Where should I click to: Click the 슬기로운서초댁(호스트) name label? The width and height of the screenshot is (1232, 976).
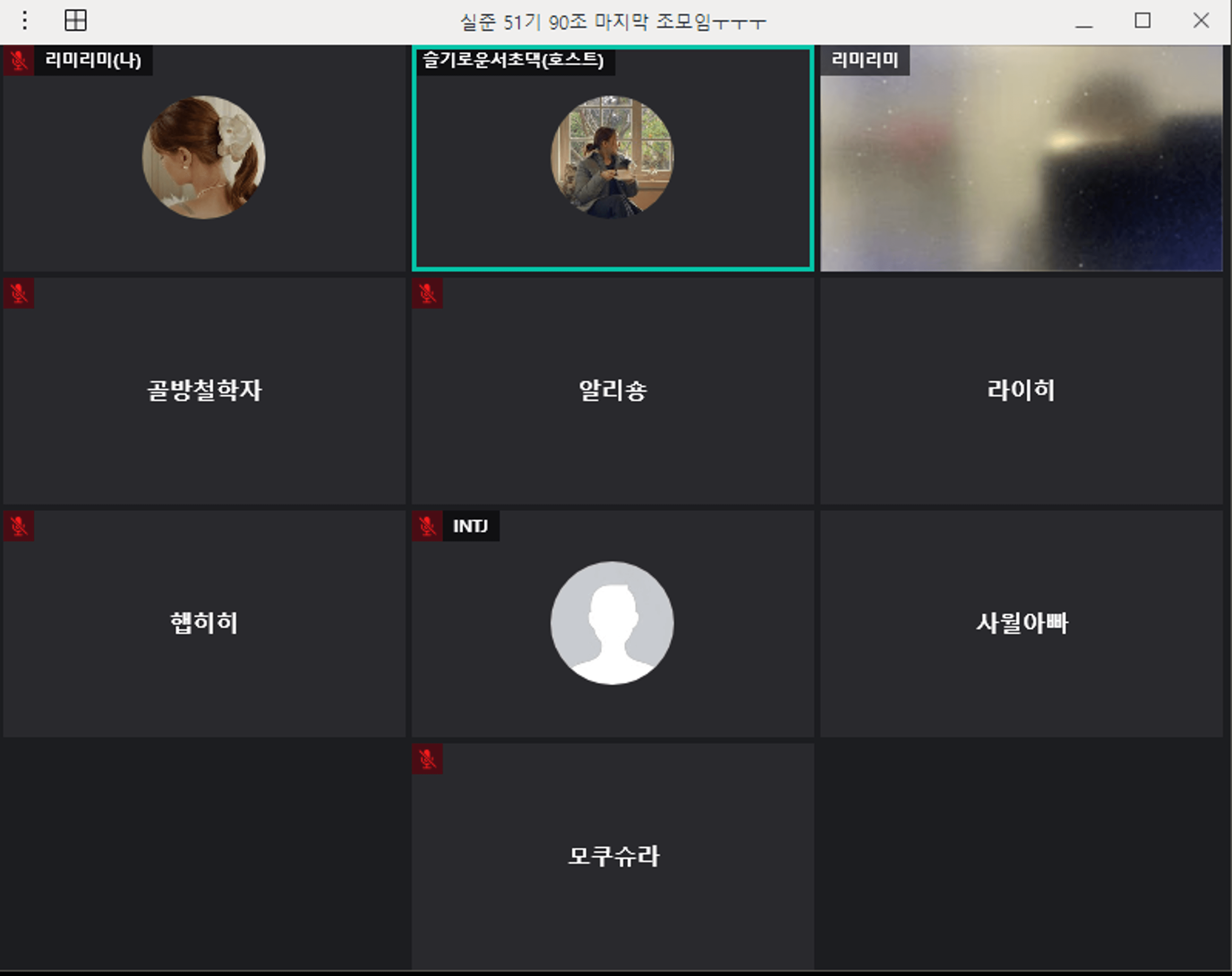click(x=513, y=60)
